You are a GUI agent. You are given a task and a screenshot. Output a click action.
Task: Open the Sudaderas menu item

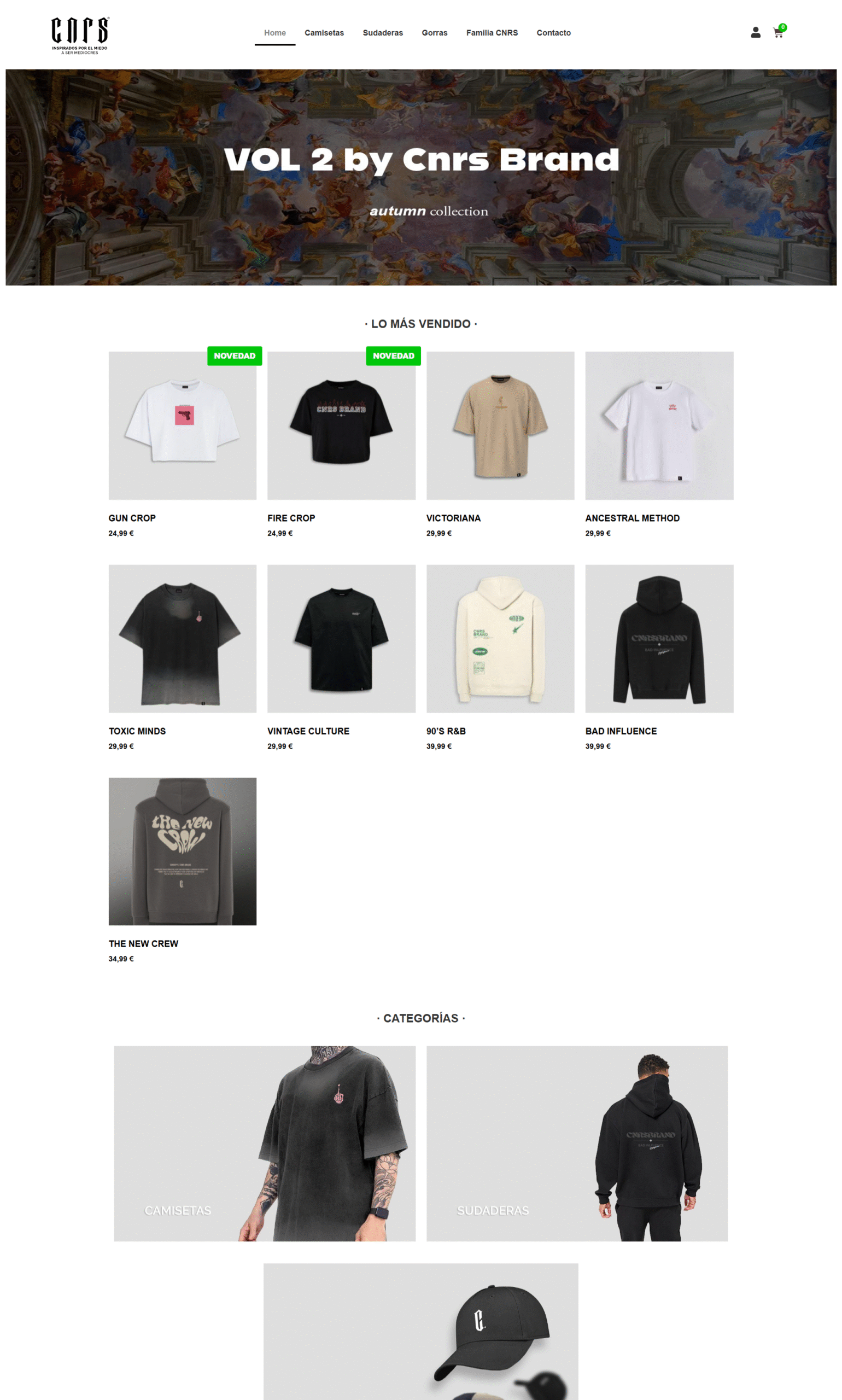click(x=383, y=33)
